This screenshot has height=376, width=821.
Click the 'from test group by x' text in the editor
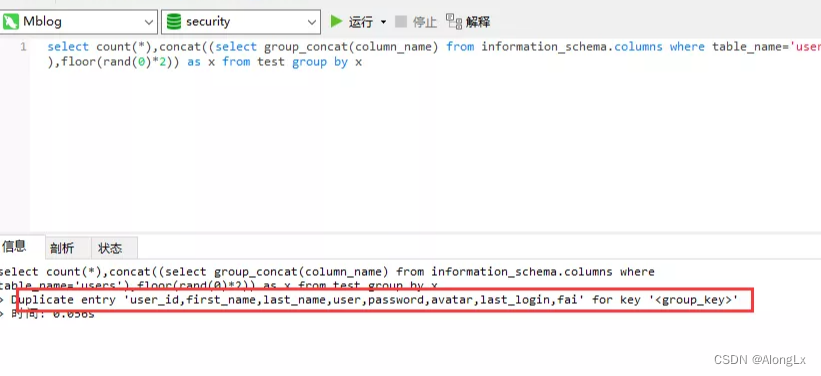(292, 62)
